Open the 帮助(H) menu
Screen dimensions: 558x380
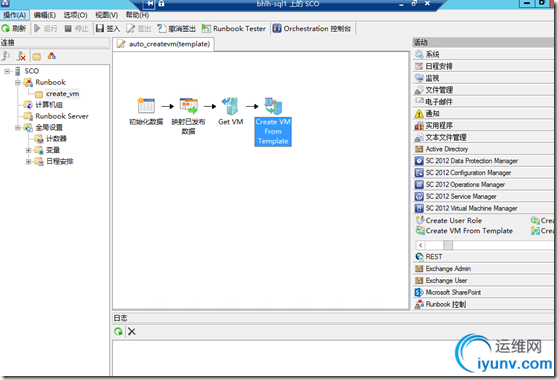(x=137, y=15)
